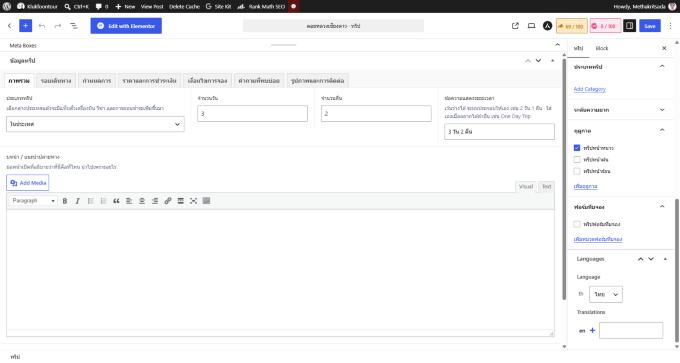Image resolution: width=680 pixels, height=363 pixels.
Task: Toggle bold formatting in editor
Action: click(65, 201)
